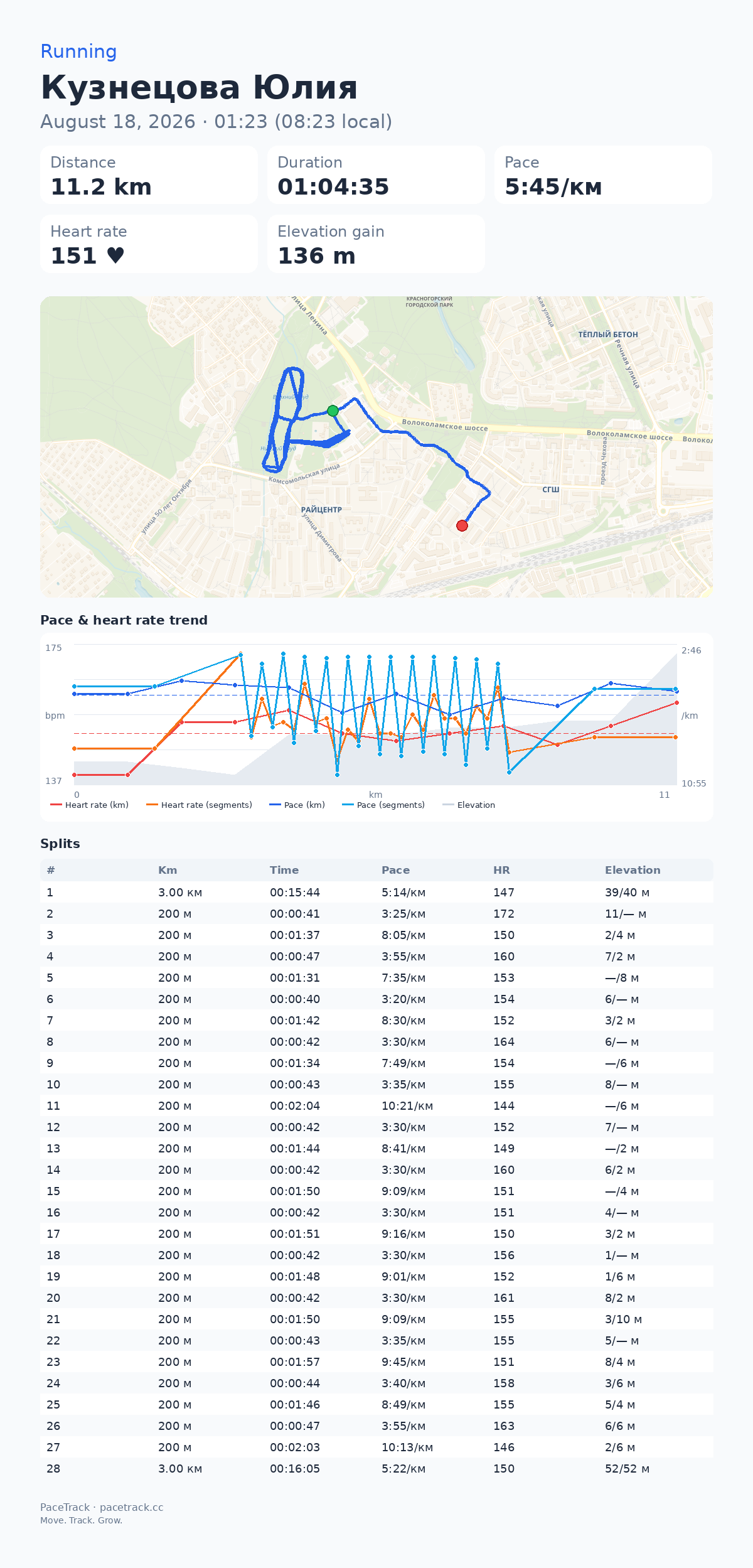Select the Duration 01:04:35 card
This screenshot has height=1568, width=753.
(x=376, y=175)
